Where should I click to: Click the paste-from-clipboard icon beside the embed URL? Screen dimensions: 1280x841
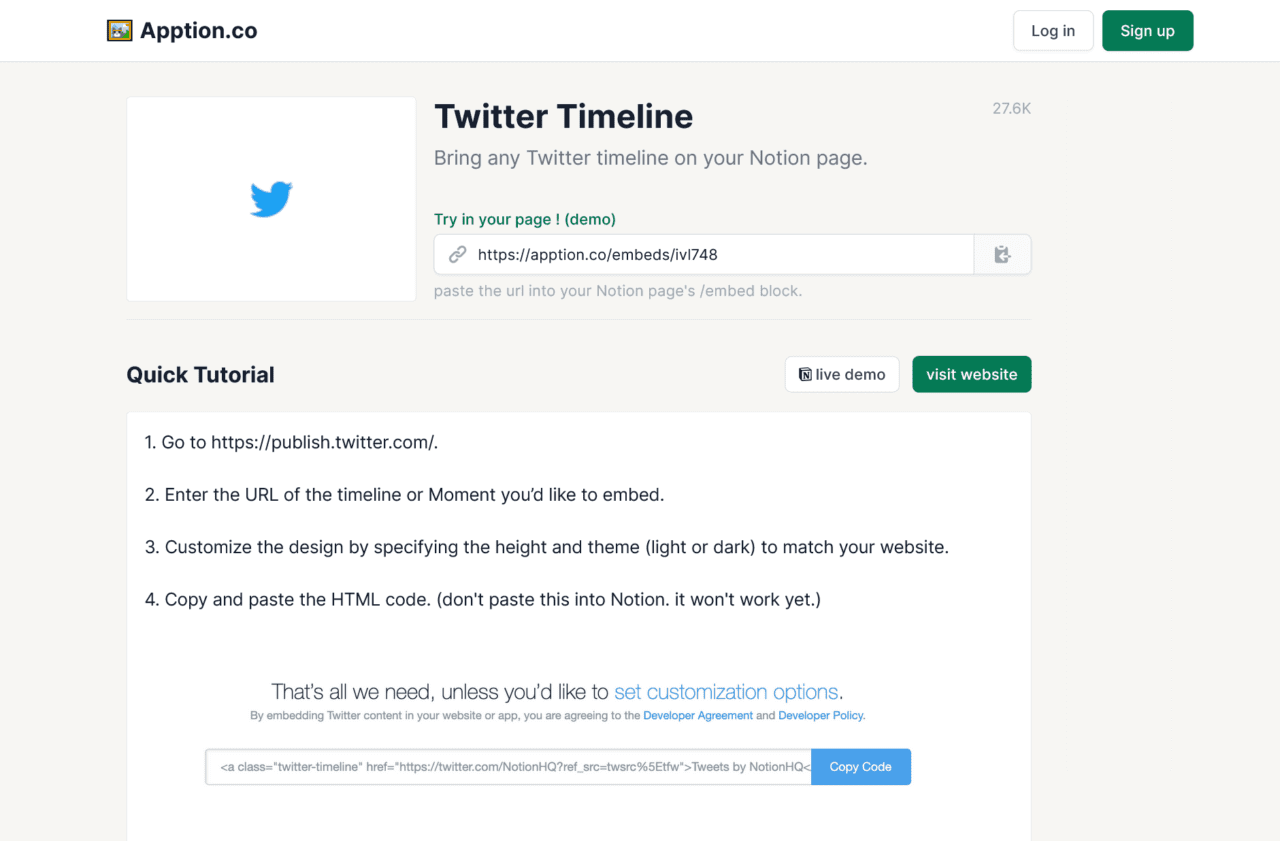pos(1002,254)
